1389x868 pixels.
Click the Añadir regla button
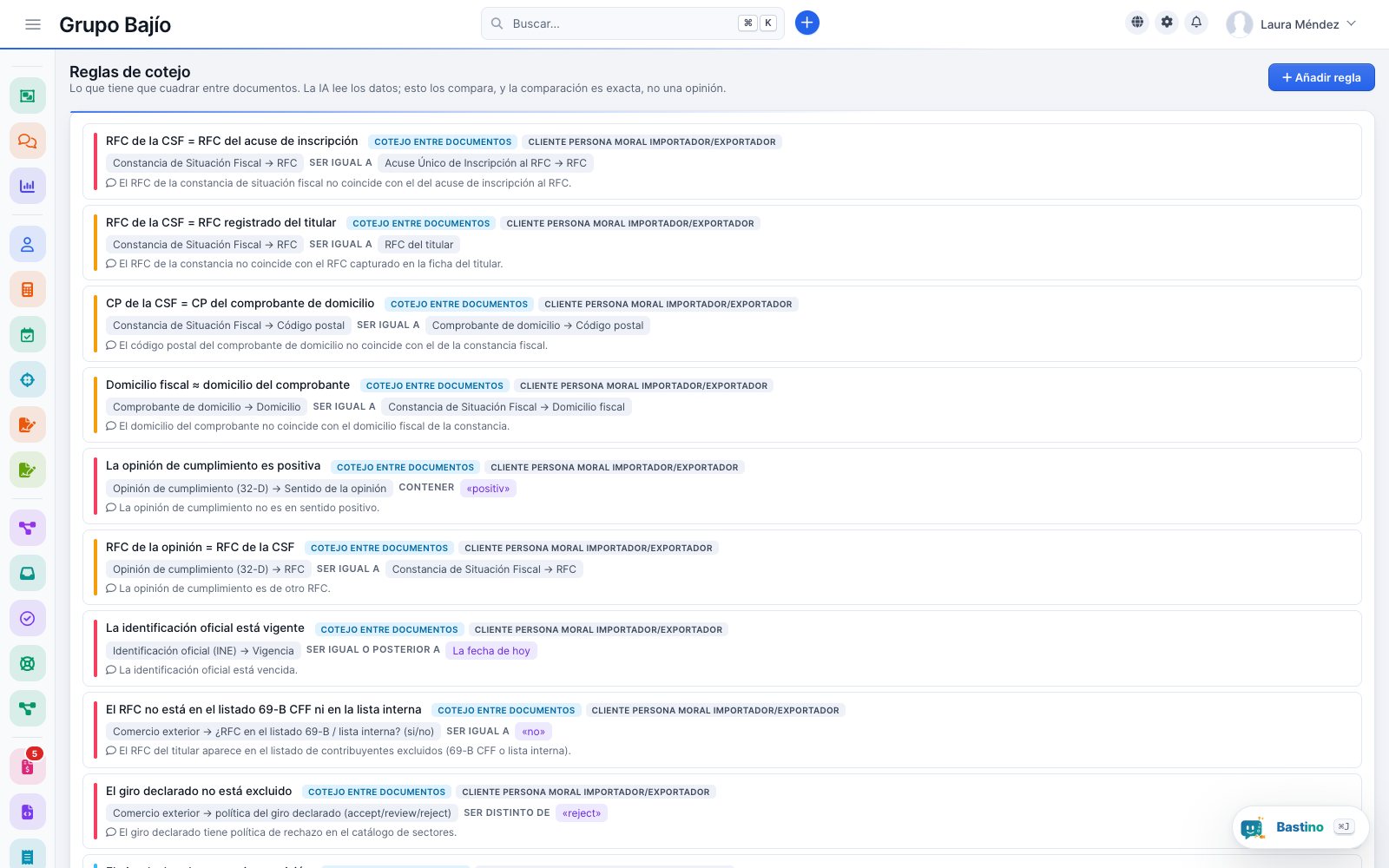(1321, 77)
